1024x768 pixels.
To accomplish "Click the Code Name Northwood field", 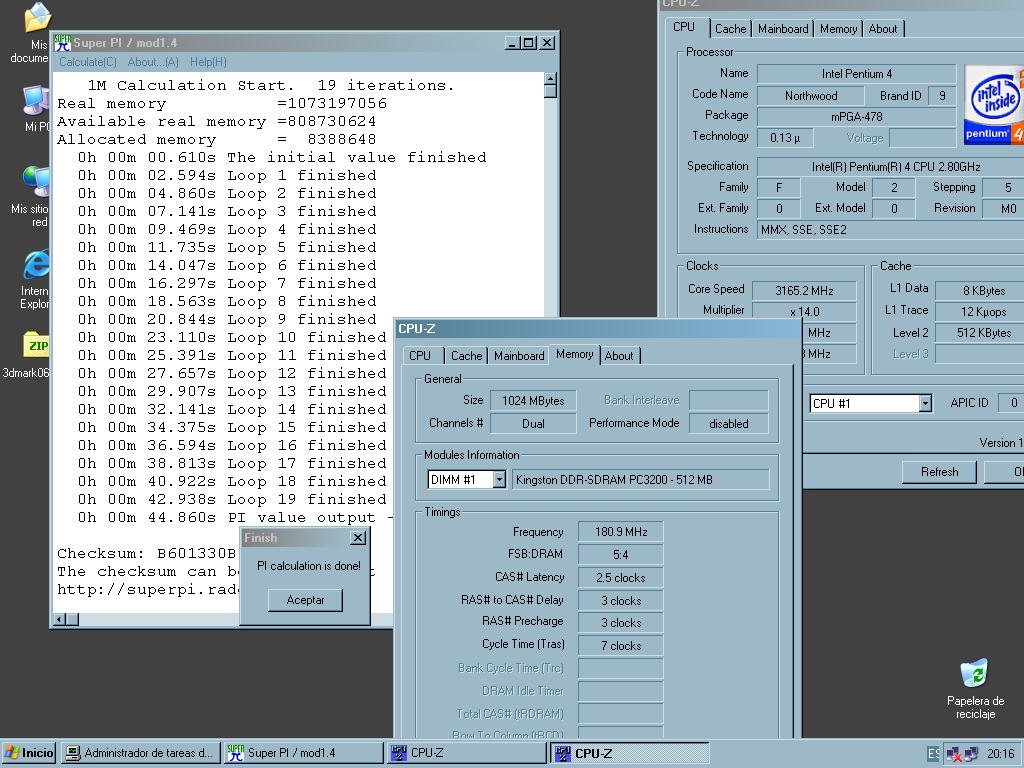I will pos(810,95).
